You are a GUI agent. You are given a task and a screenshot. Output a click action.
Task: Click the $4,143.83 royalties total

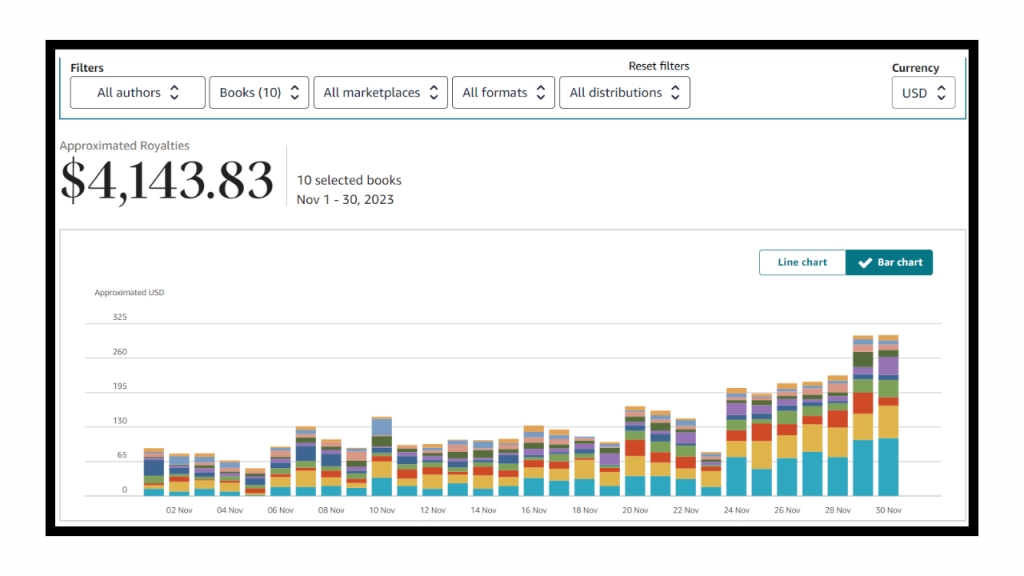[166, 181]
